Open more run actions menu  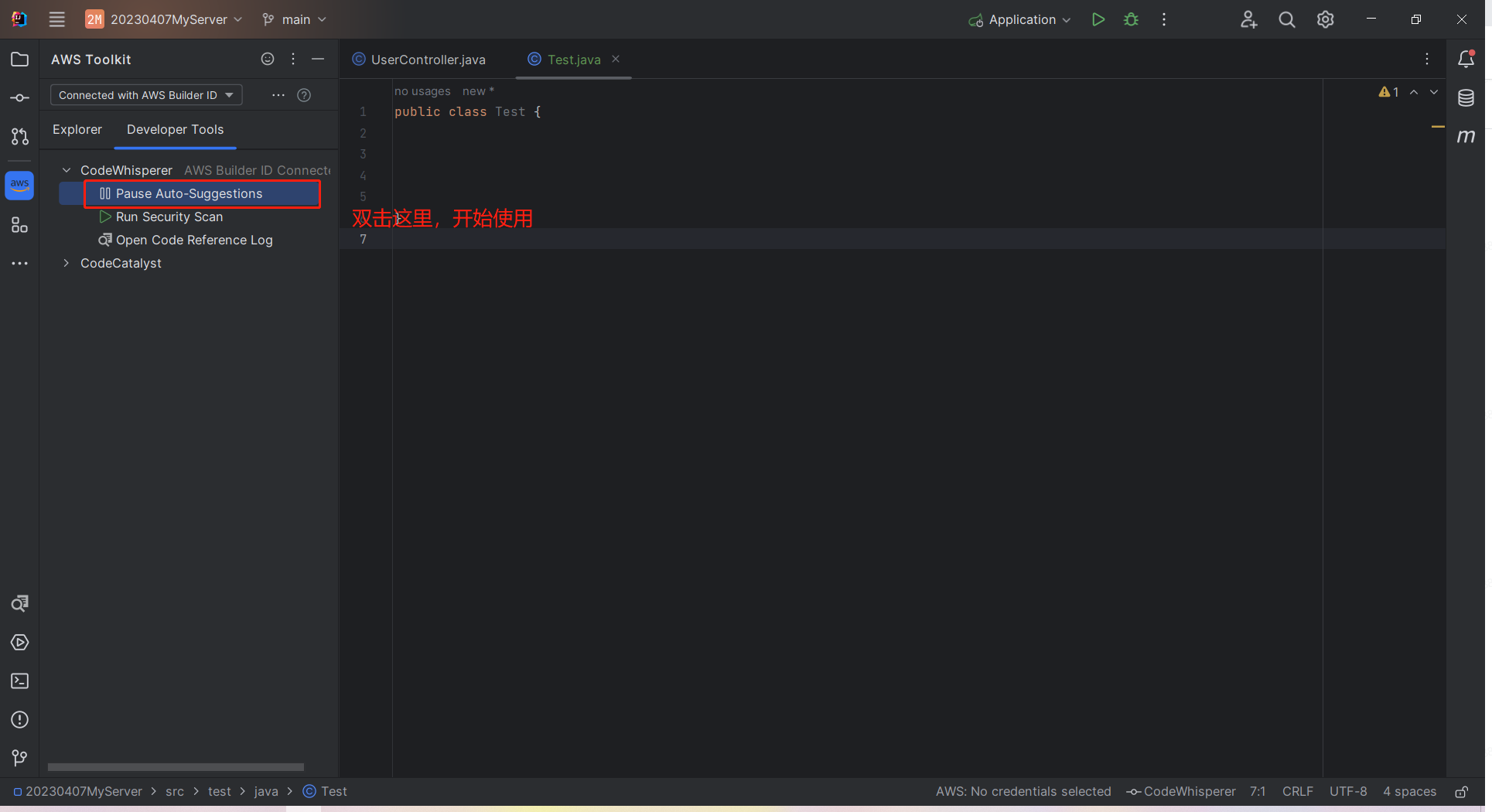coord(1164,19)
